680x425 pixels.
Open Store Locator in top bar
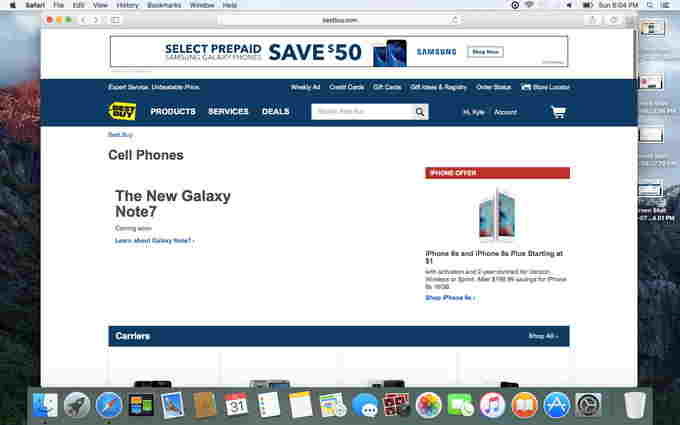tap(546, 87)
